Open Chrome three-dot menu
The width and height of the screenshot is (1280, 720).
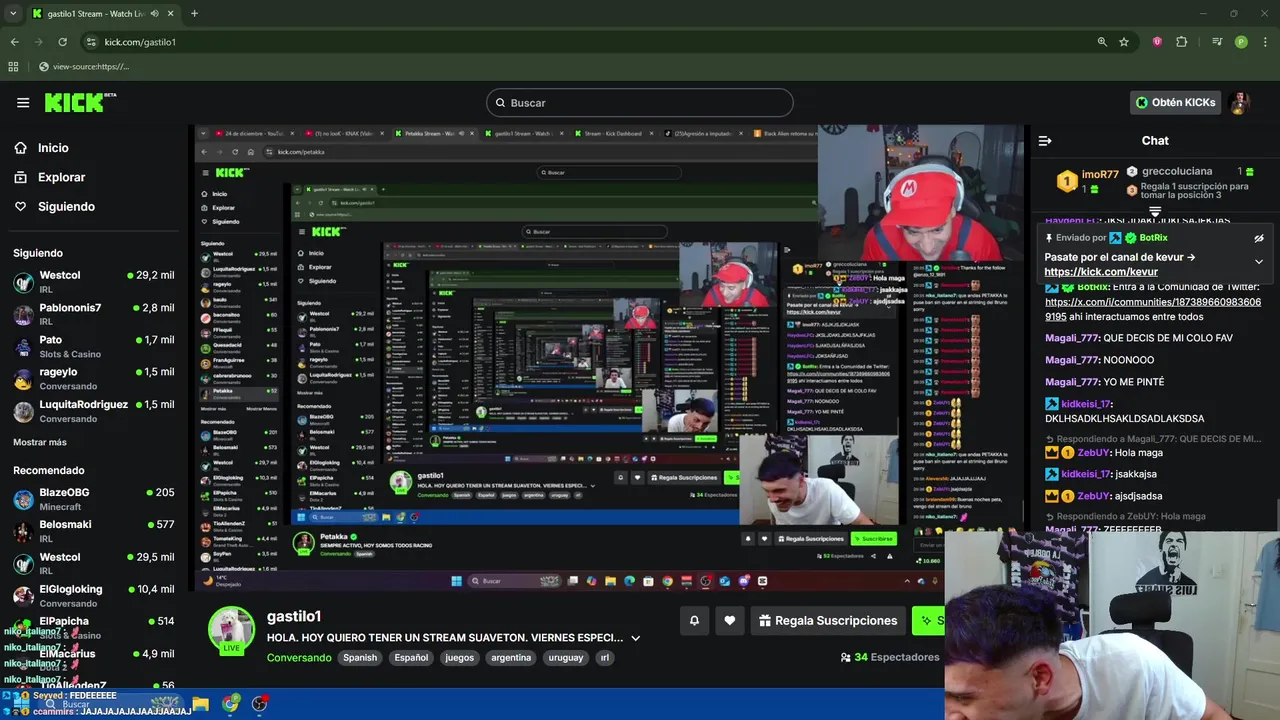coord(1265,42)
